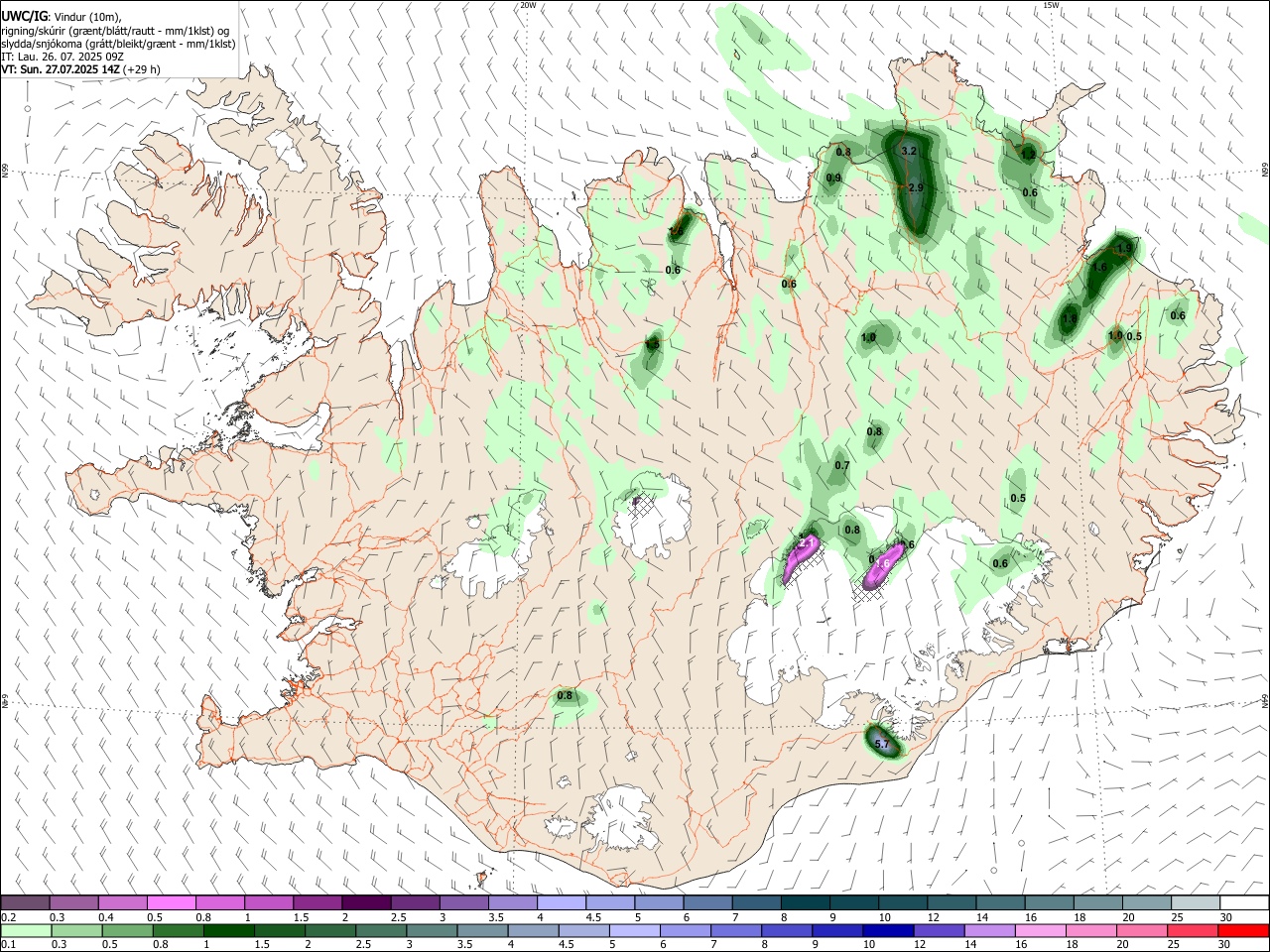Viewport: 1270px width, 952px height.
Task: Click the 'VT: Sun. 27.07.2025 14Z (+29 h)' valid time
Action: tap(80, 69)
